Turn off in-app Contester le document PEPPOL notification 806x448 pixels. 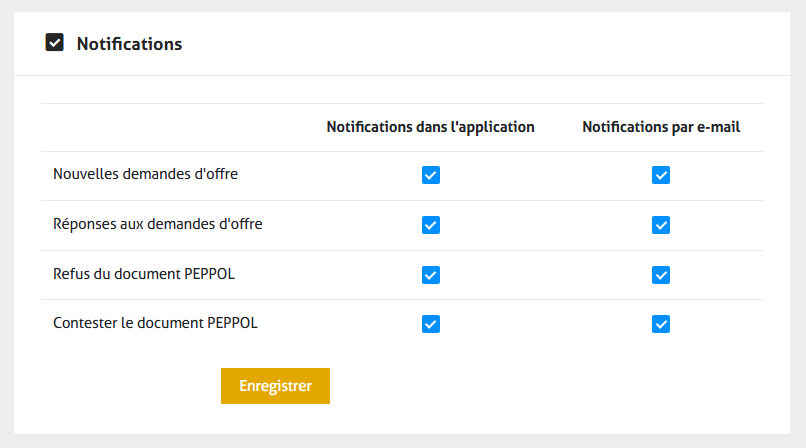pos(431,324)
